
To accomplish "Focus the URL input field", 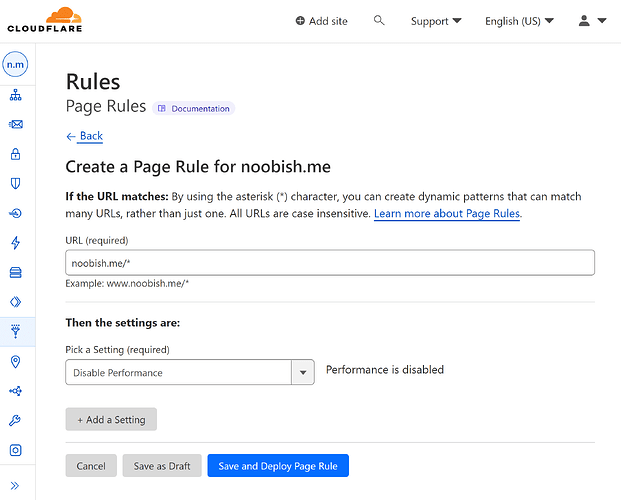I will pos(330,263).
